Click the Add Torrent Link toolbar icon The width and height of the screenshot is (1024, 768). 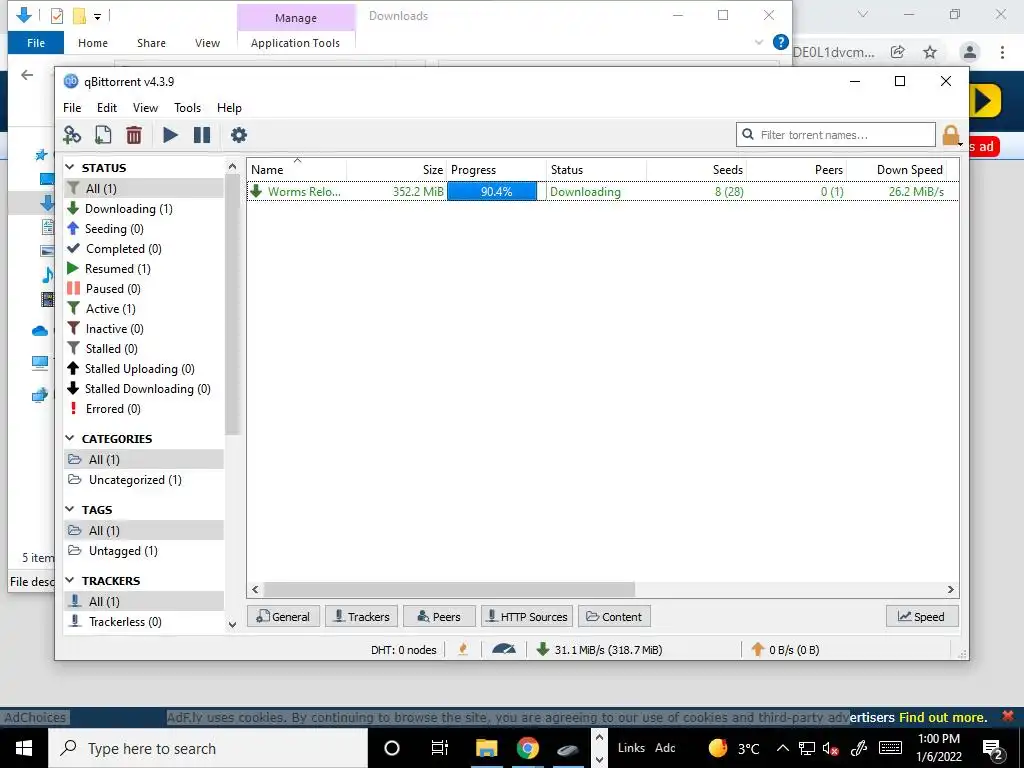click(x=72, y=135)
